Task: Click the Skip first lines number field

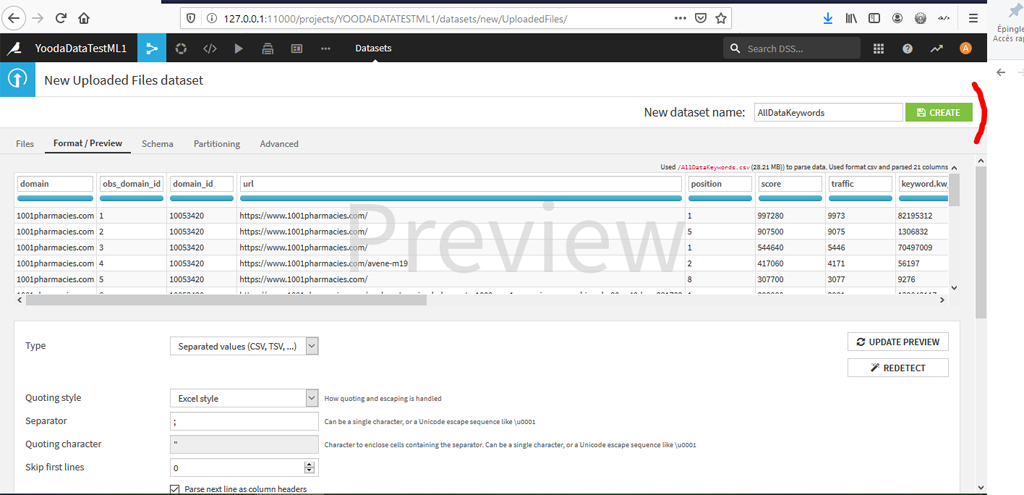Action: 237,468
